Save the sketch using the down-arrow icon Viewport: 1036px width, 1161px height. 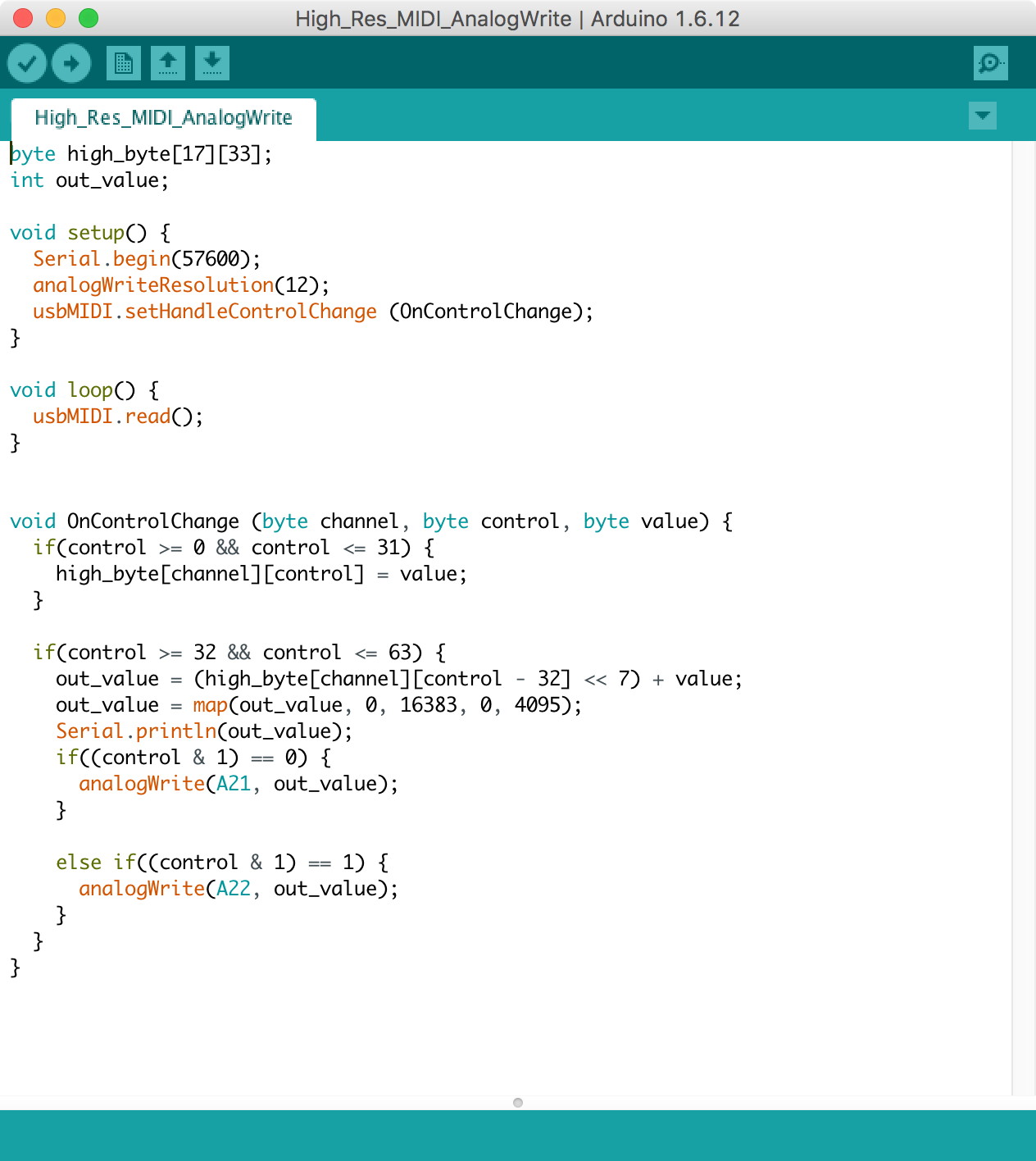click(x=212, y=62)
